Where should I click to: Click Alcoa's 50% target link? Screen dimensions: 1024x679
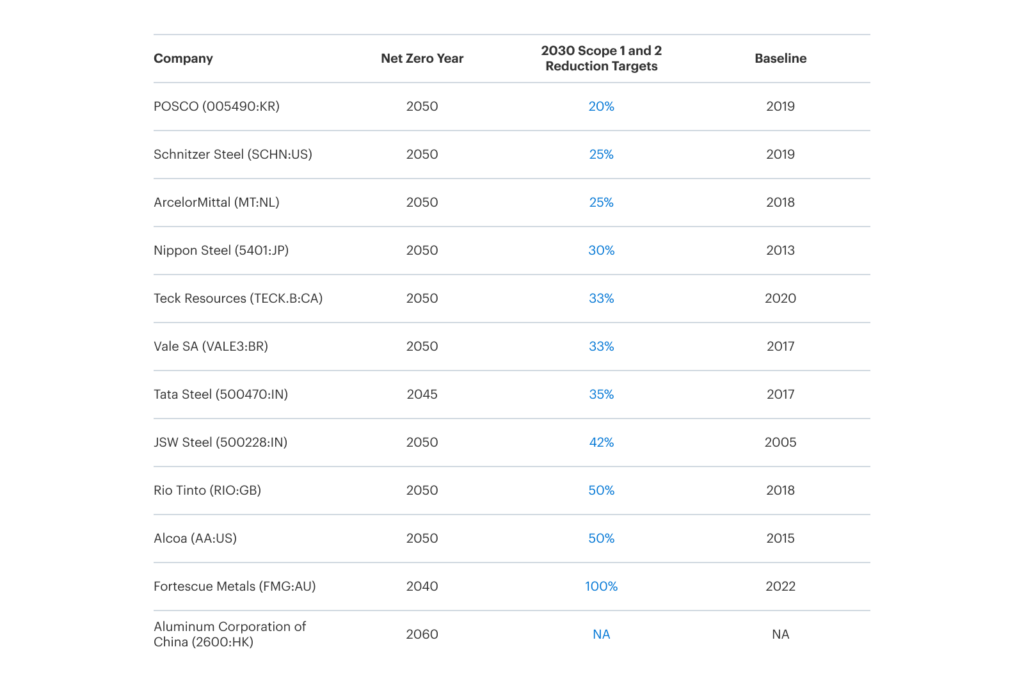coord(601,538)
